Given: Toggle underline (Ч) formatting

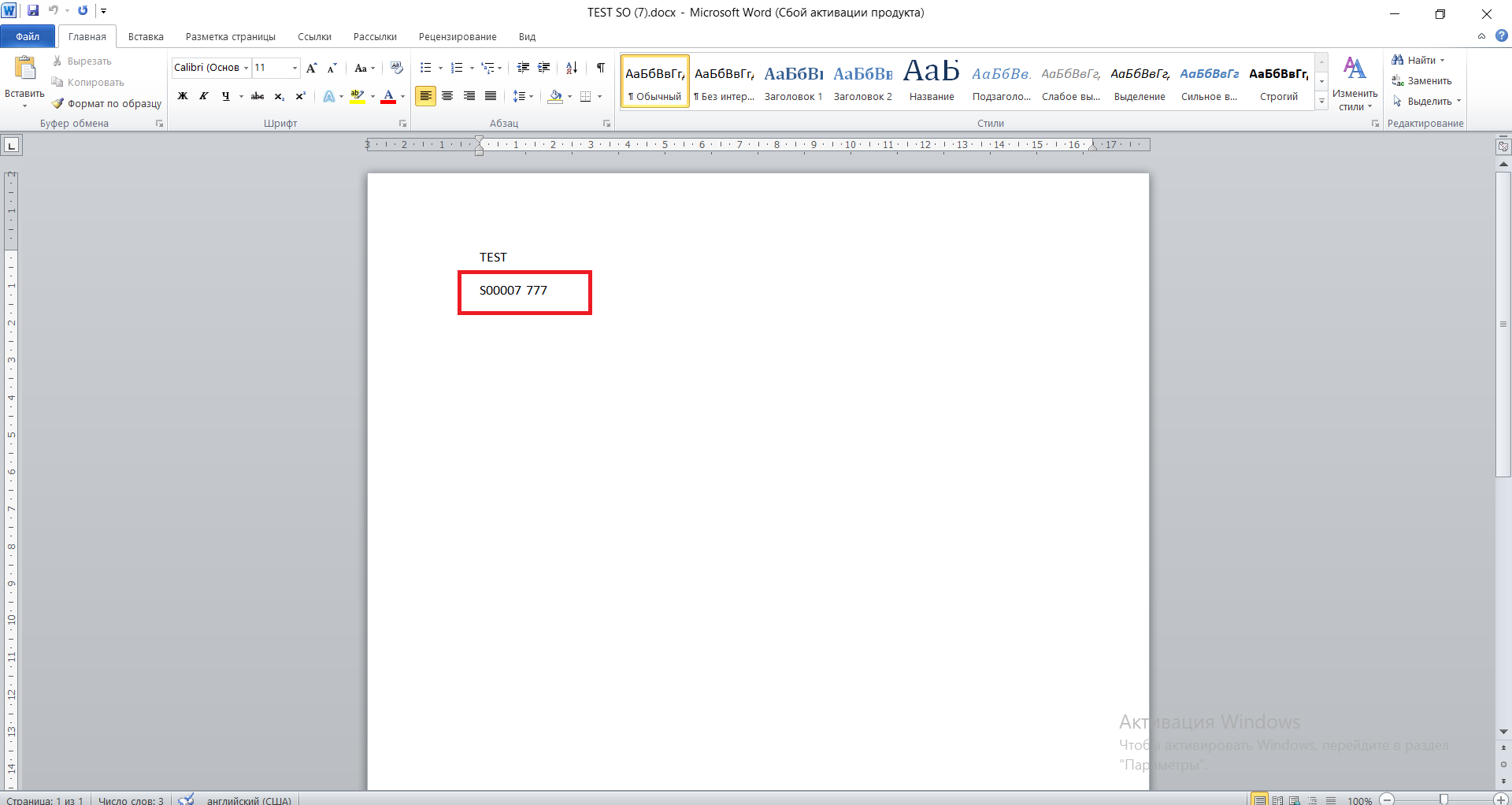Looking at the screenshot, I should [x=226, y=96].
